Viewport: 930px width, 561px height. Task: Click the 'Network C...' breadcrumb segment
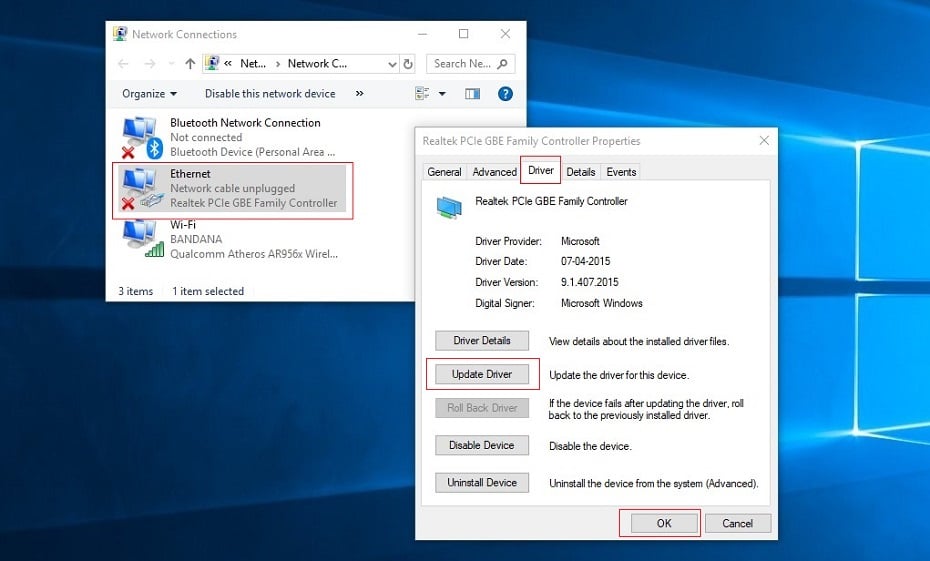pos(317,63)
